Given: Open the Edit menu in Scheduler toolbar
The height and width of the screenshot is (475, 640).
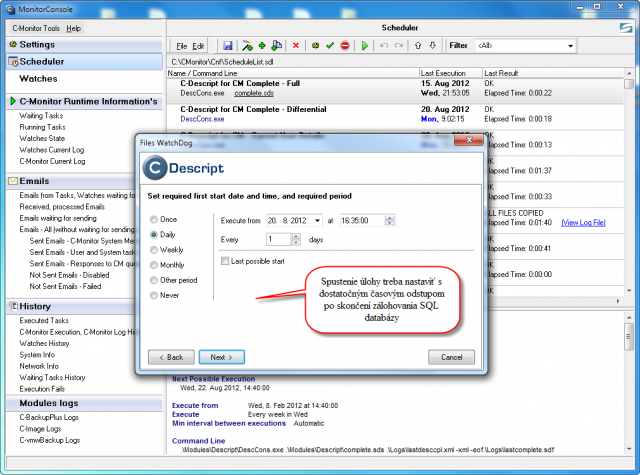Looking at the screenshot, I should point(198,46).
